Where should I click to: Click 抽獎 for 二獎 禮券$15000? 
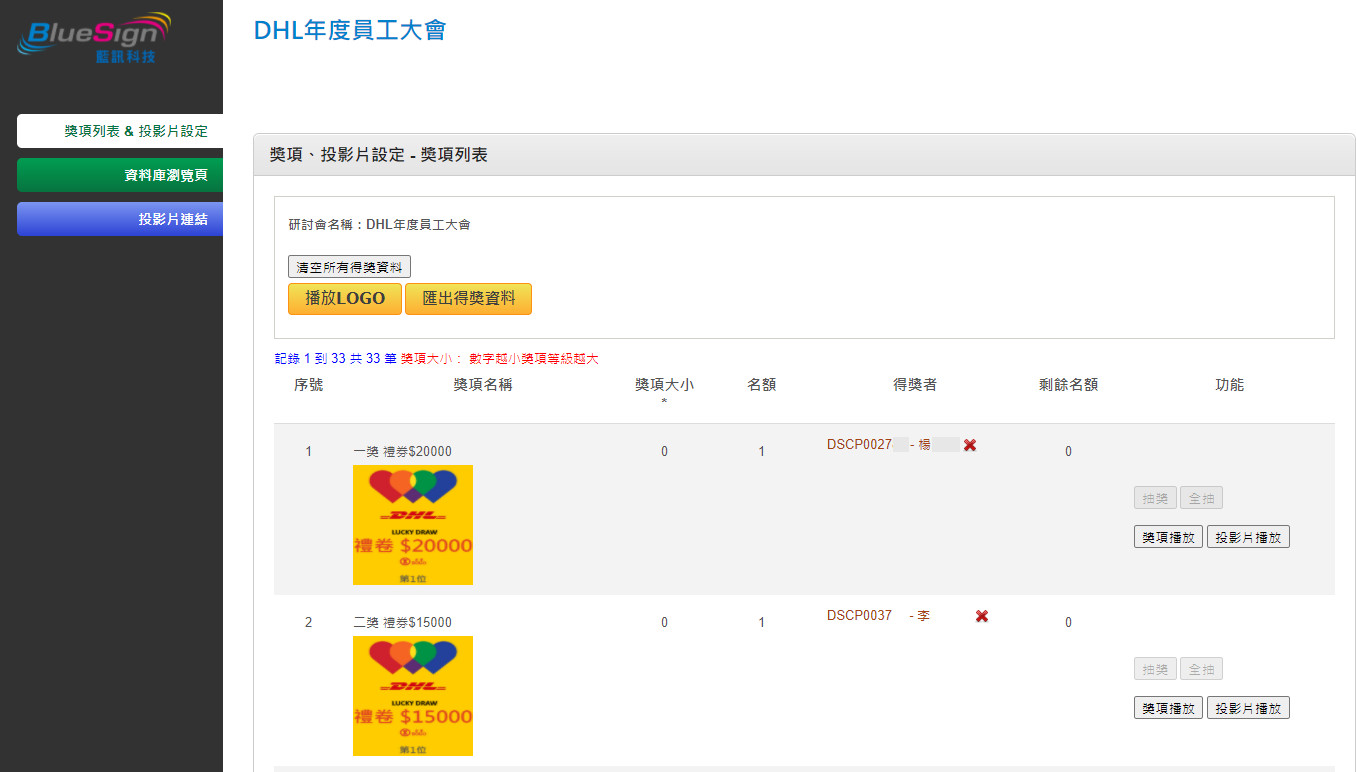1155,668
